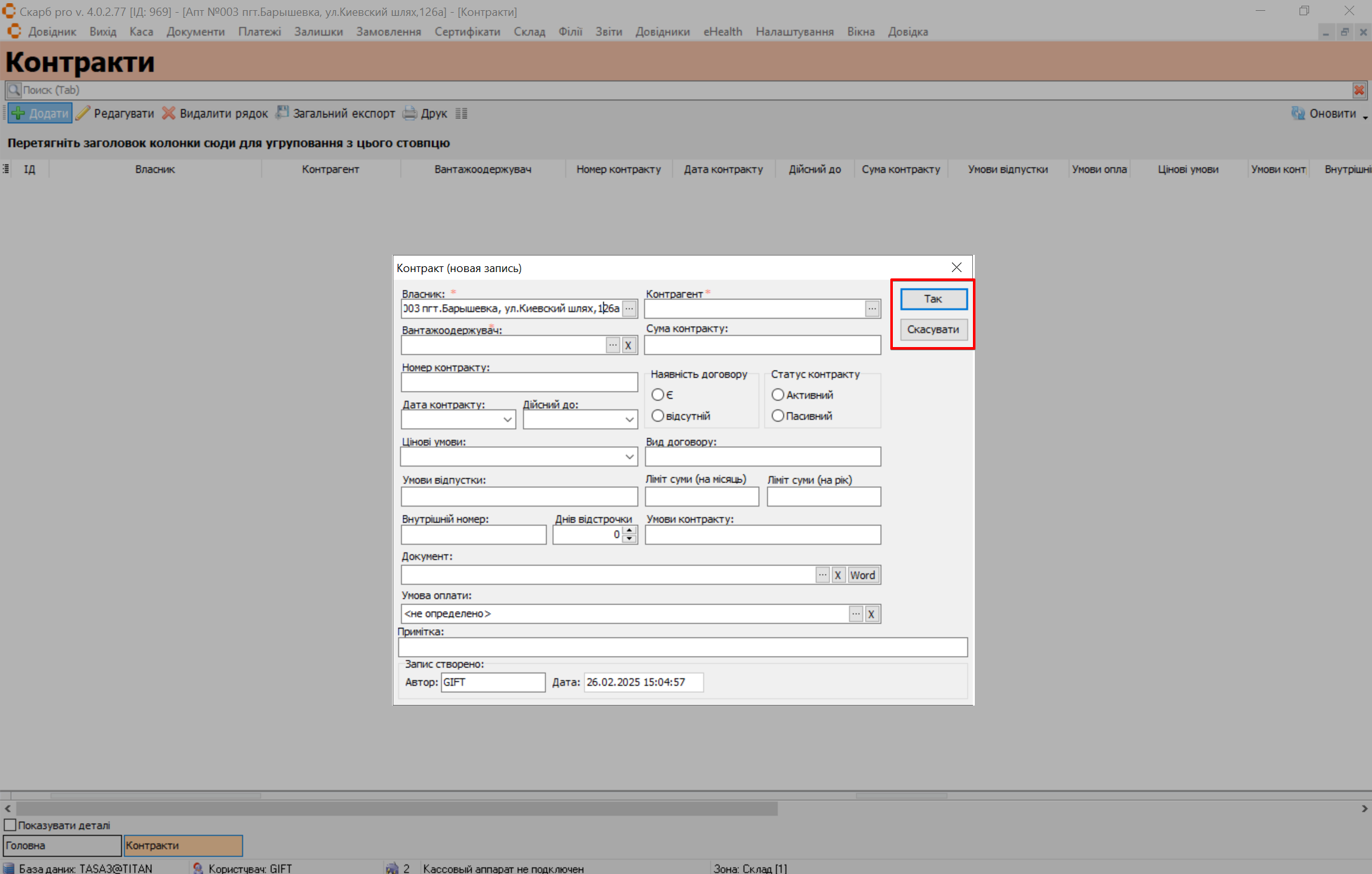Click the Word button next to Документ
The width and height of the screenshot is (1372, 874).
863,575
